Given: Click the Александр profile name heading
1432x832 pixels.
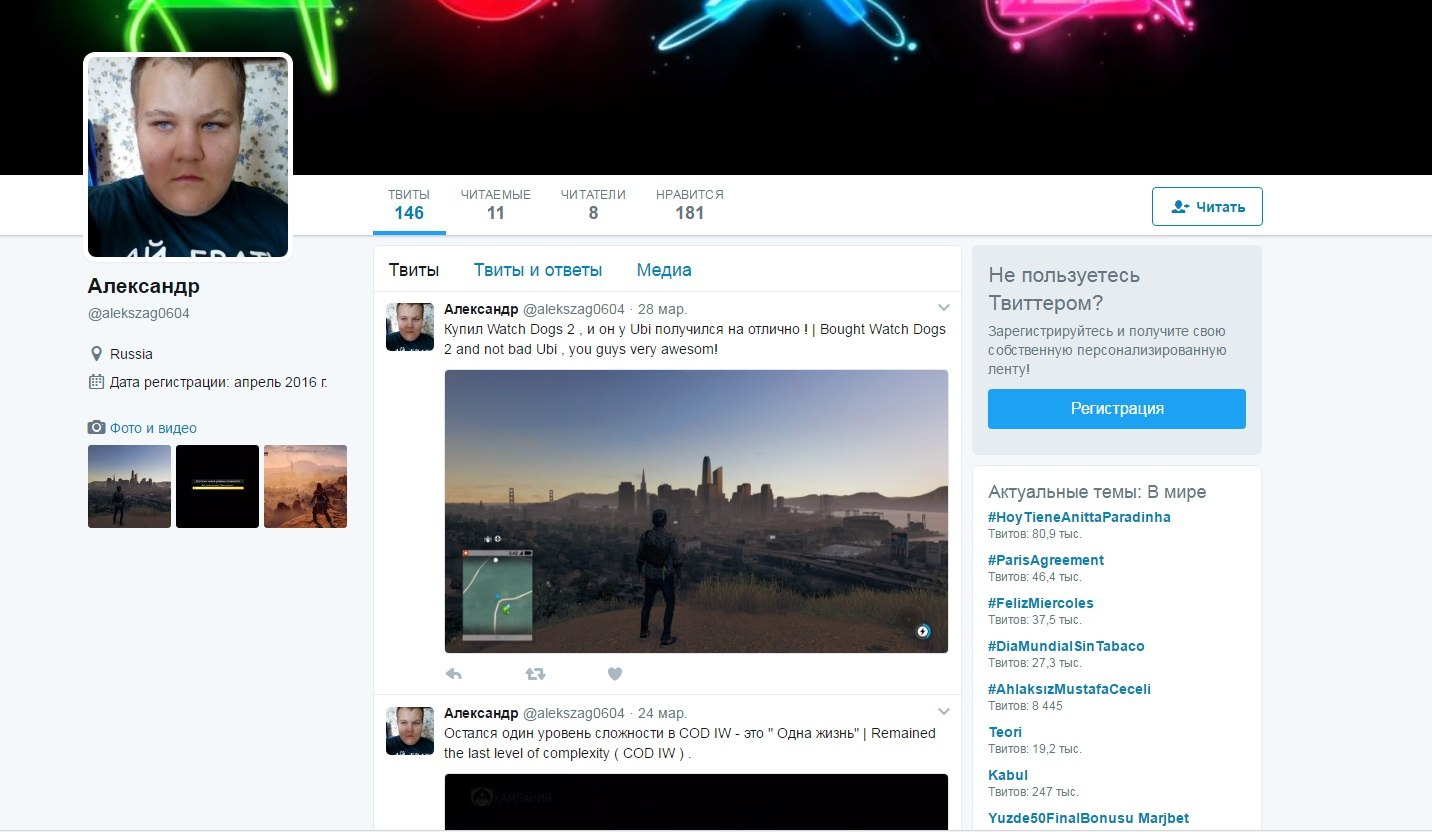Looking at the screenshot, I should tap(144, 286).
